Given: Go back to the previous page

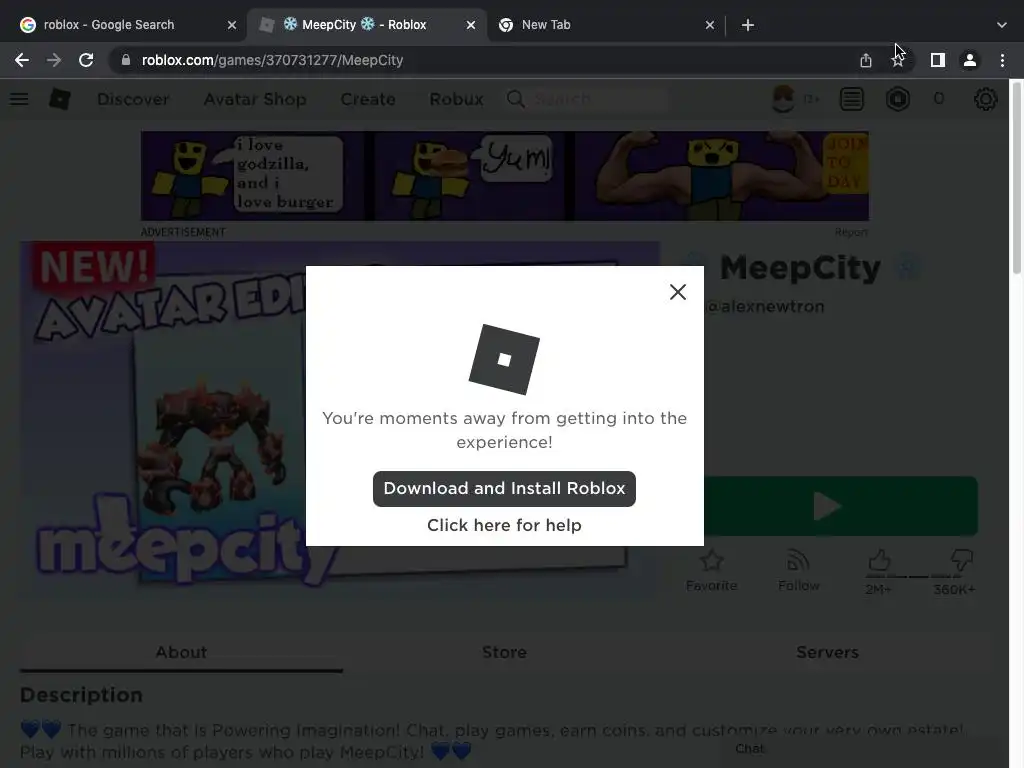Looking at the screenshot, I should pyautogui.click(x=22, y=60).
